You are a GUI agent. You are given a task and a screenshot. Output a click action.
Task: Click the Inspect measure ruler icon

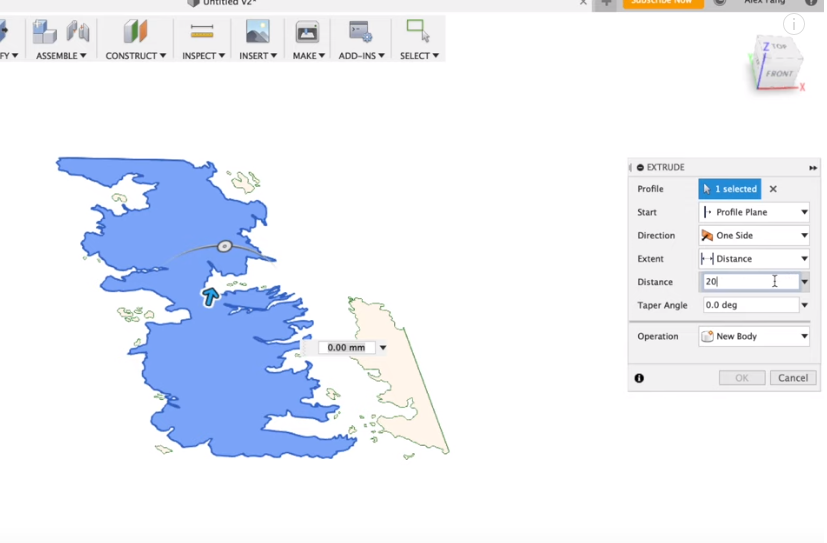point(202,32)
